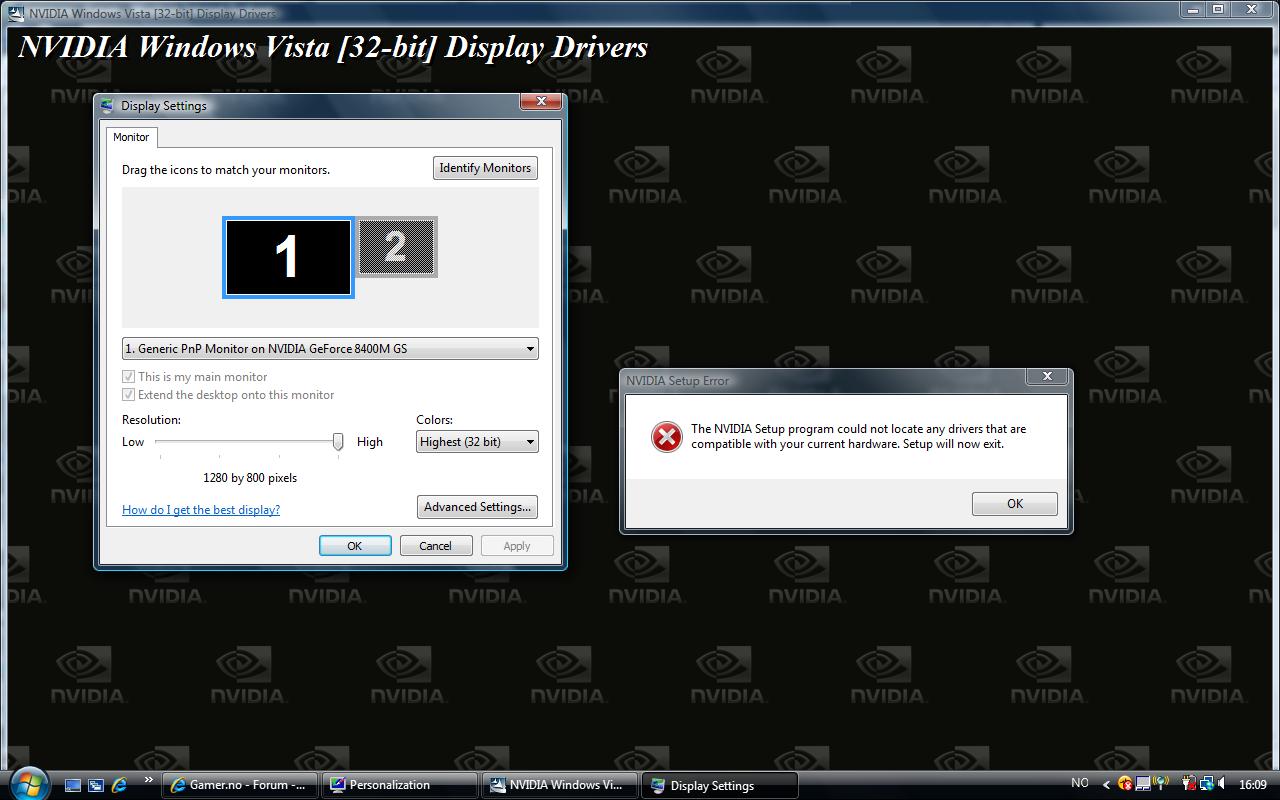This screenshot has width=1280, height=800.
Task: Click Apply in Display Settings dialog
Action: [x=517, y=546]
